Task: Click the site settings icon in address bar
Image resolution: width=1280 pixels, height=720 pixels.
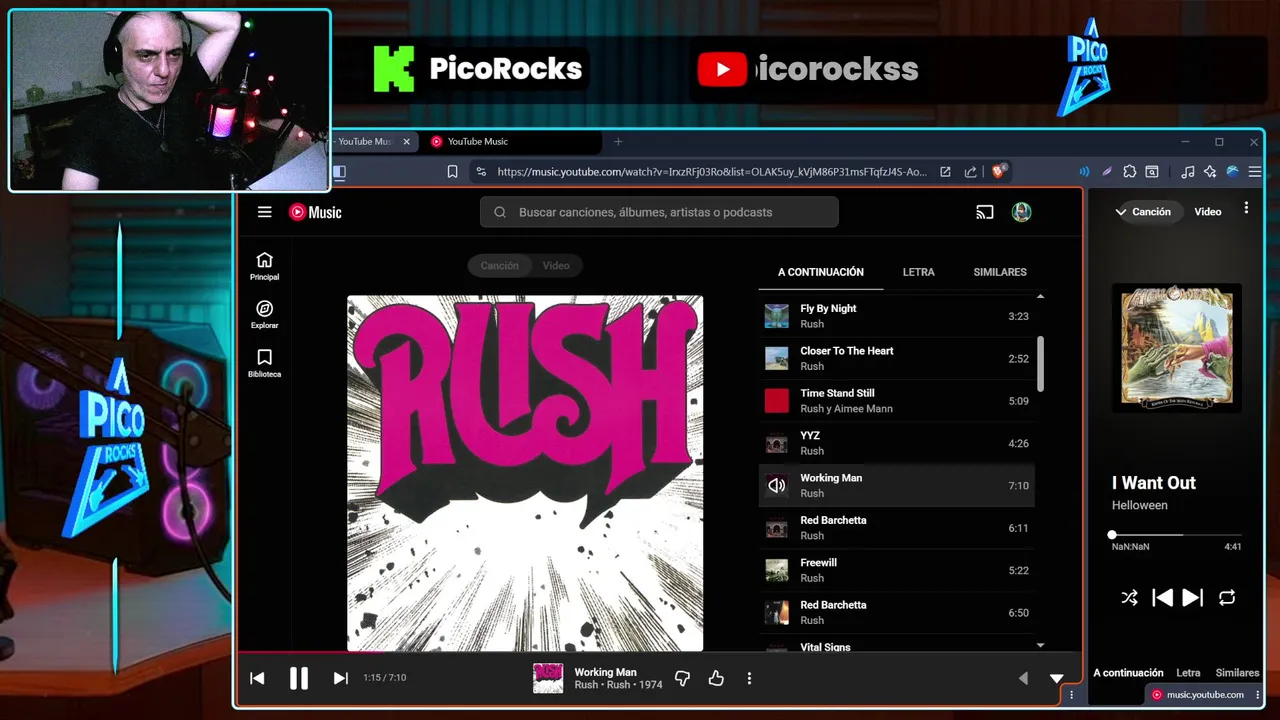Action: coord(481,172)
